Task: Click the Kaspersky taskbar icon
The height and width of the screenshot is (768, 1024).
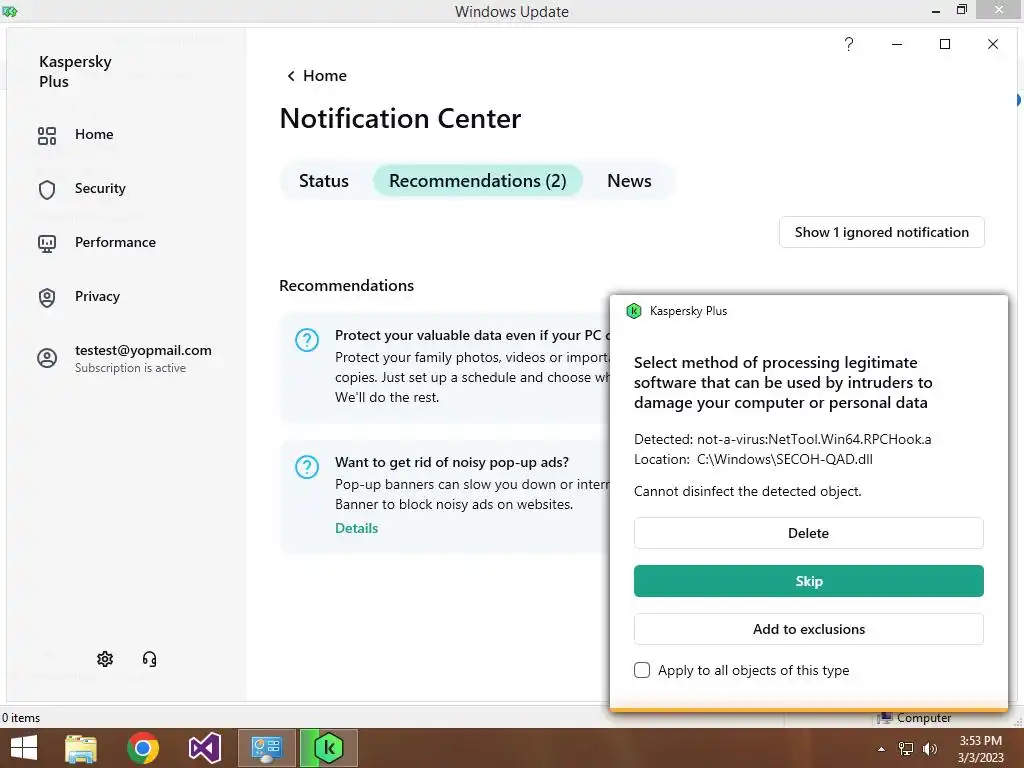Action: pyautogui.click(x=328, y=748)
